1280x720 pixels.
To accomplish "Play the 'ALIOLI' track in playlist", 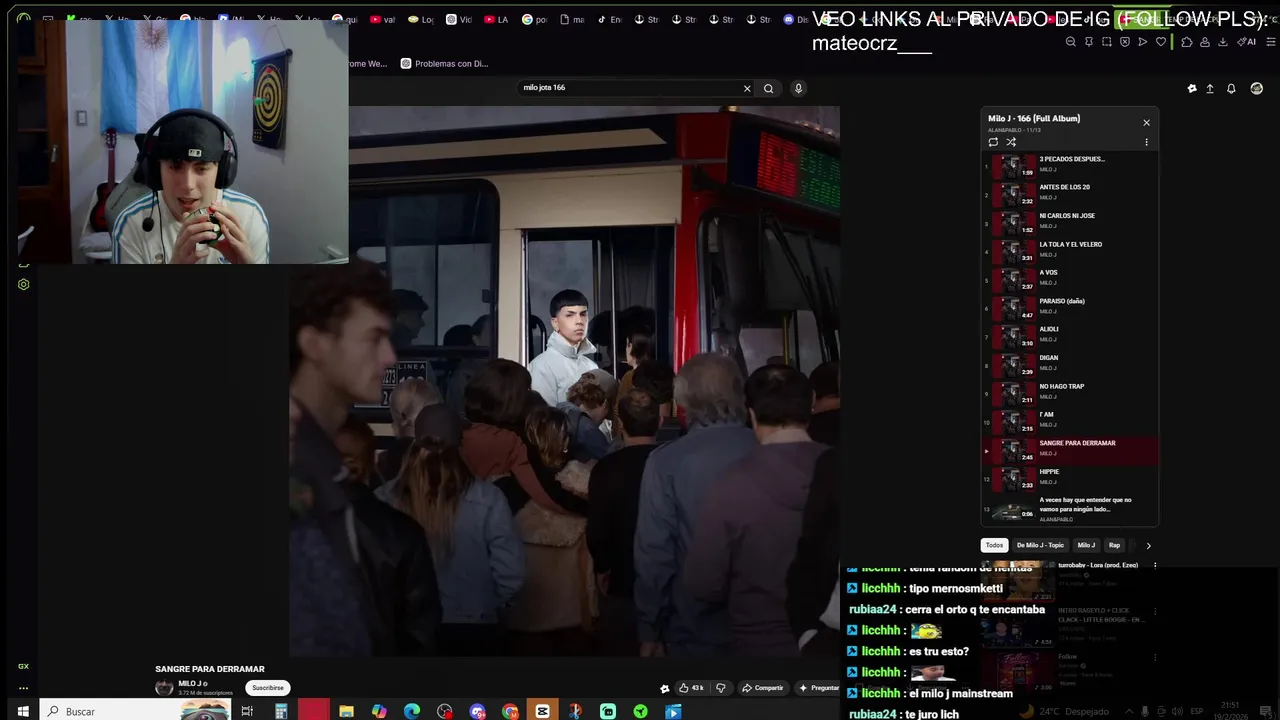I will click(x=1070, y=335).
